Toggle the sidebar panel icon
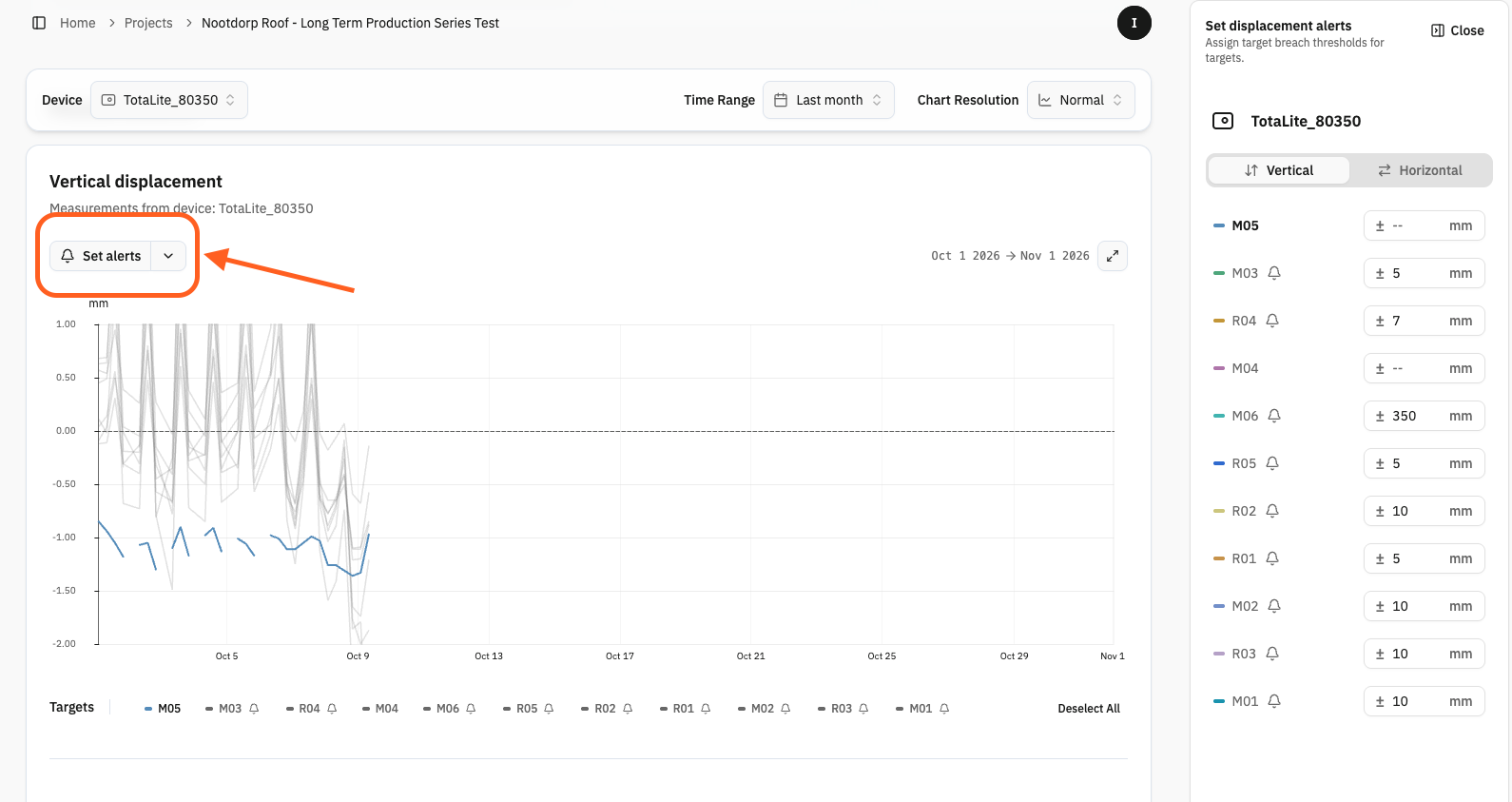1512x802 pixels. (39, 23)
